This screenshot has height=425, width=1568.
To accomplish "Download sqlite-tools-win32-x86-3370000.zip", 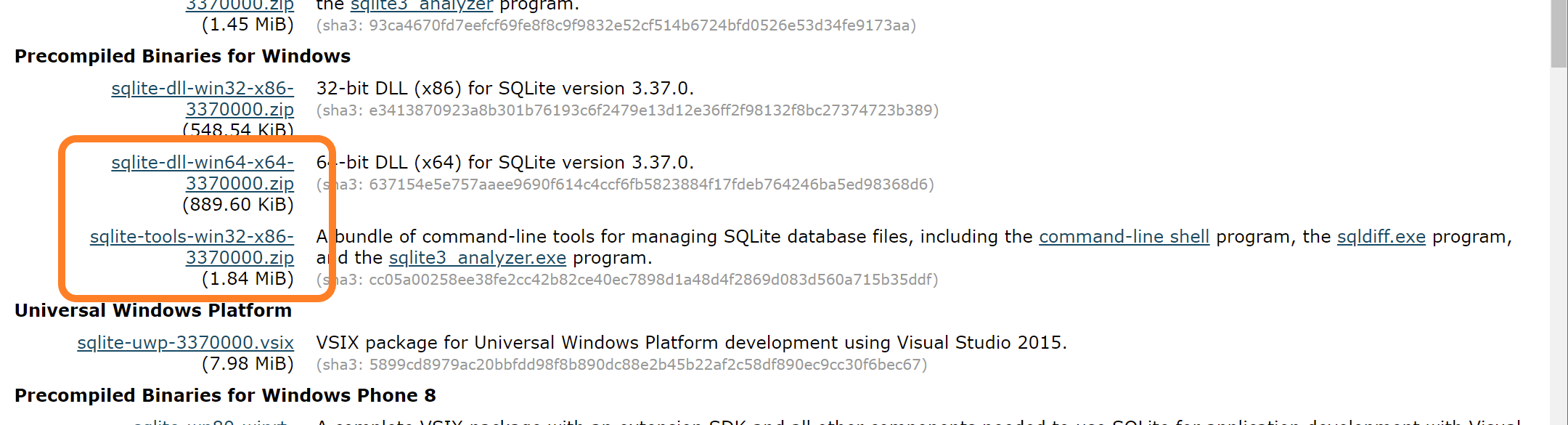I will pyautogui.click(x=192, y=247).
